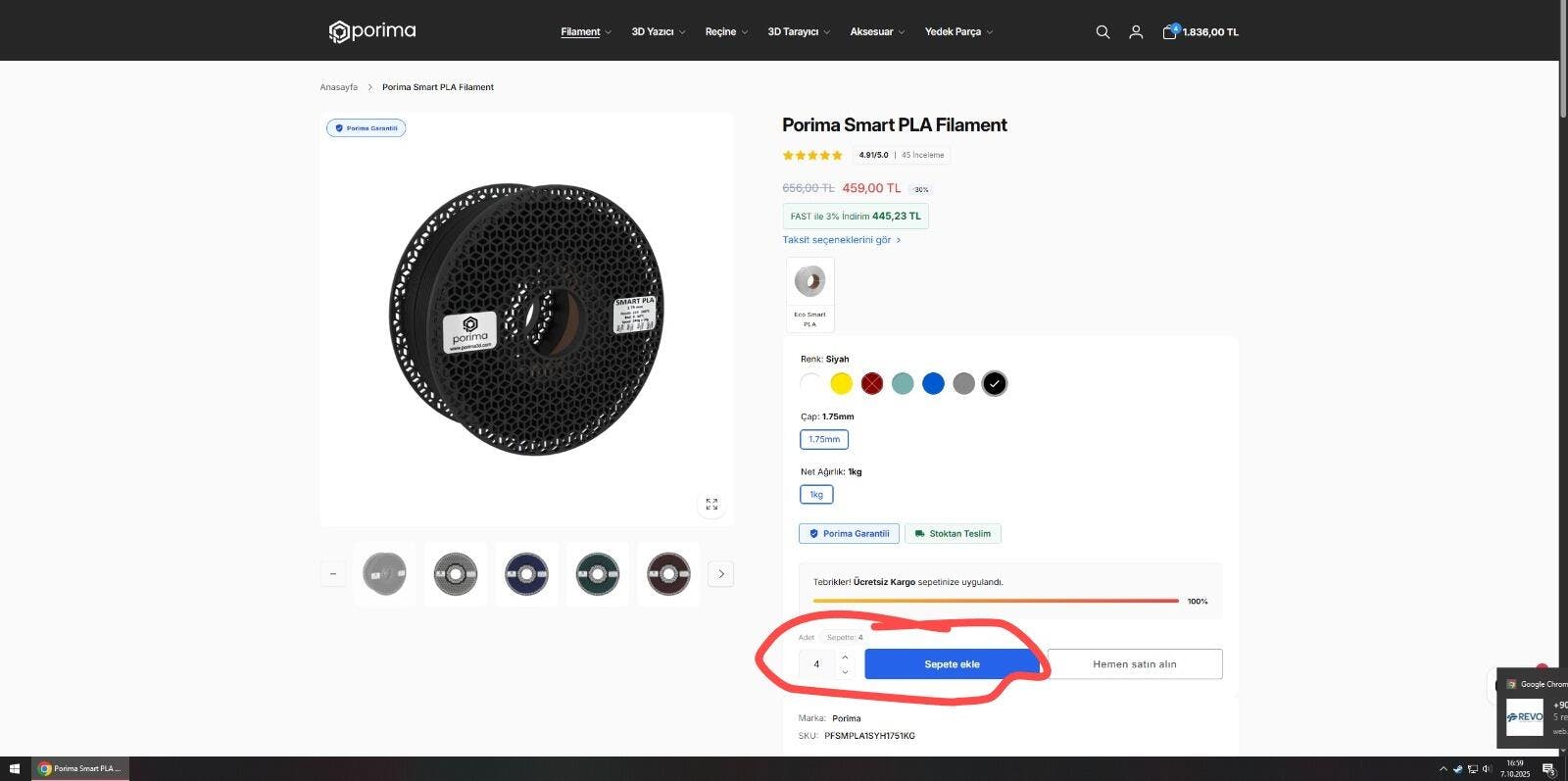
Task: Expand the product image fullscreen
Action: click(711, 504)
